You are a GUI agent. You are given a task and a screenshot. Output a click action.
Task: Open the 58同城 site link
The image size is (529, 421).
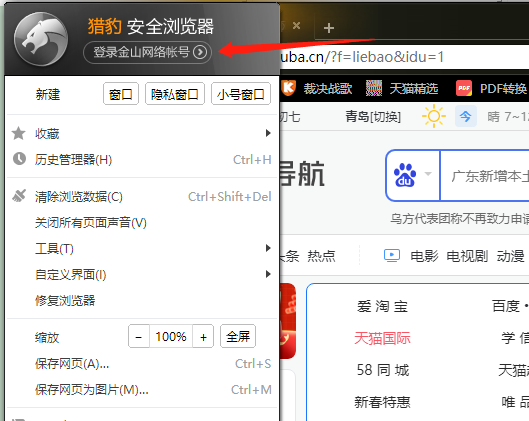(383, 370)
